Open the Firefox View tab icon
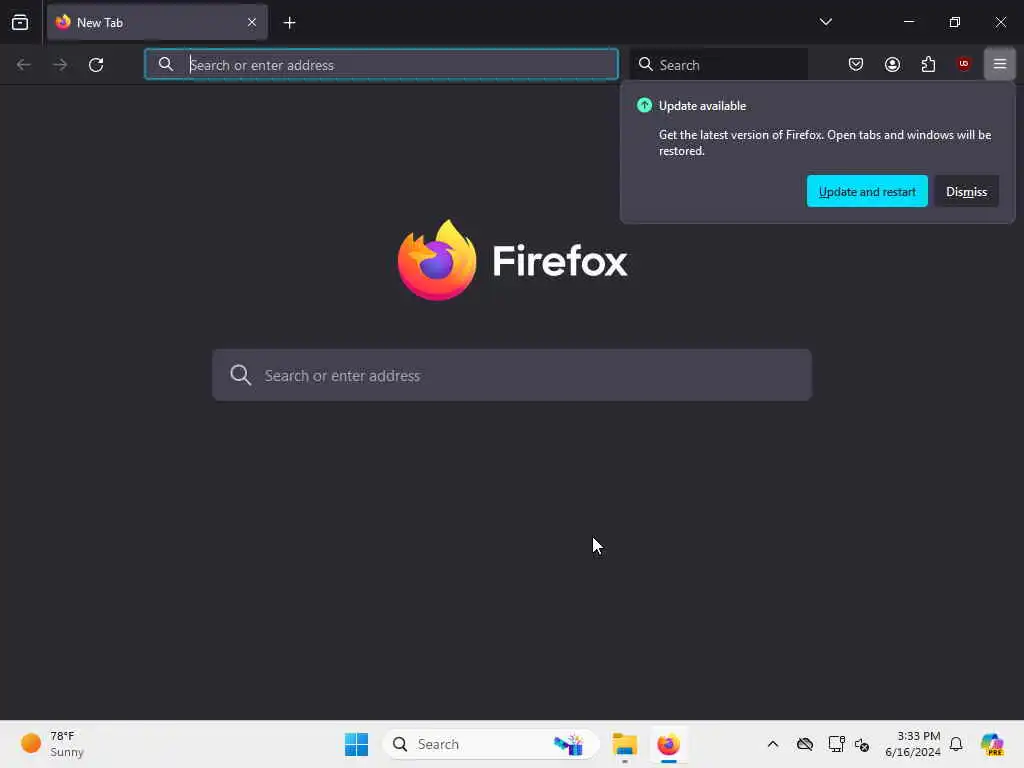 [20, 23]
